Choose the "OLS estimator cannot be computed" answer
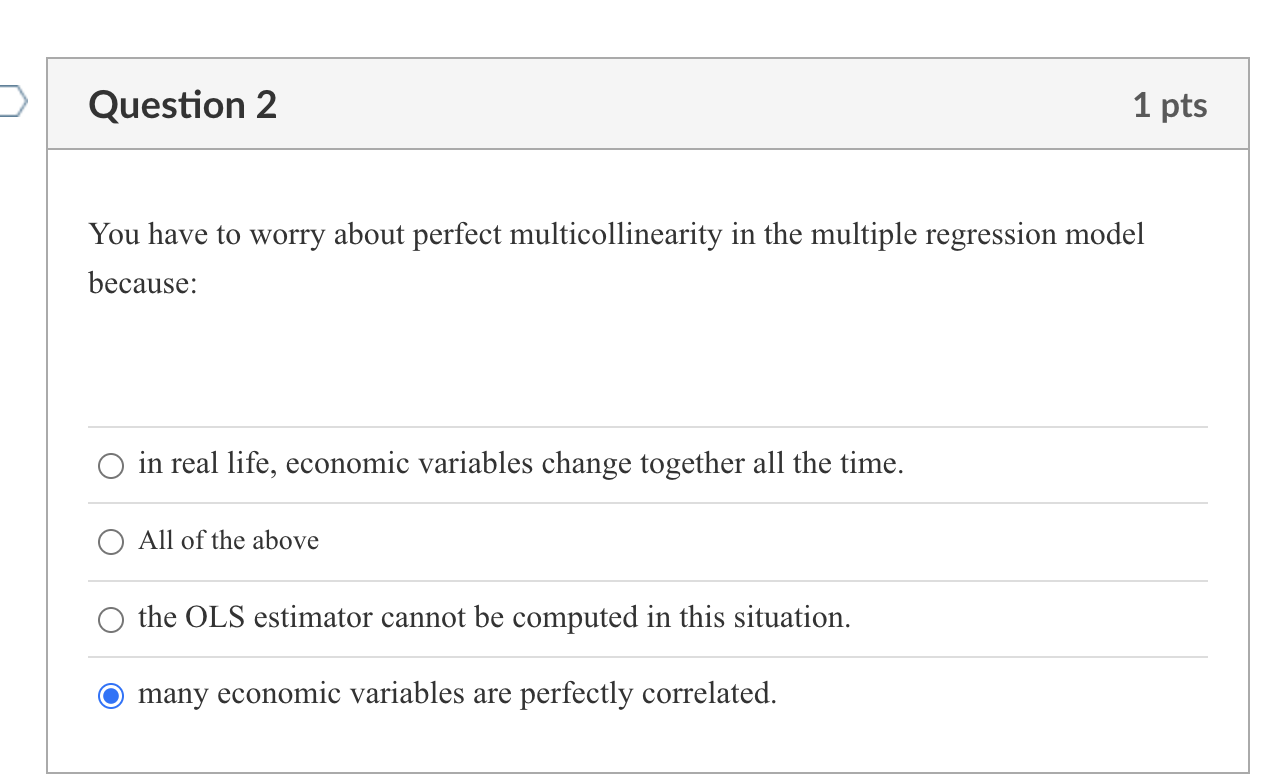Viewport: 1269px width, 780px height. click(110, 618)
